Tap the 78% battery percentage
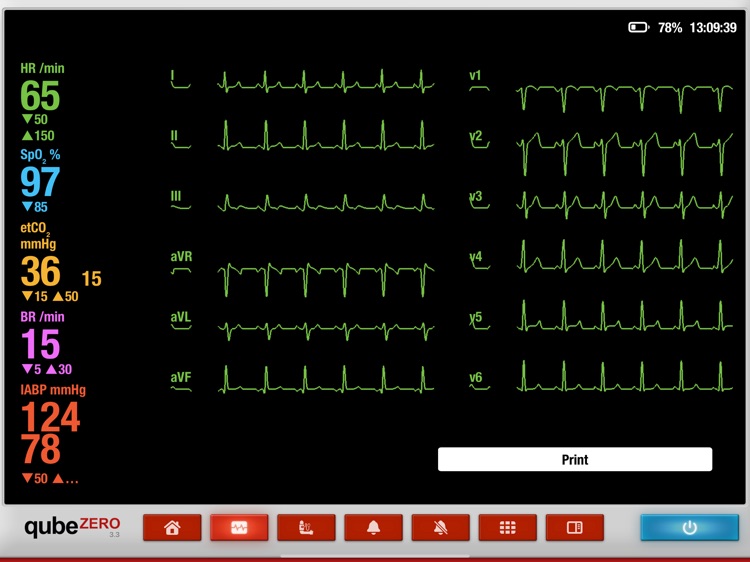 (x=670, y=28)
